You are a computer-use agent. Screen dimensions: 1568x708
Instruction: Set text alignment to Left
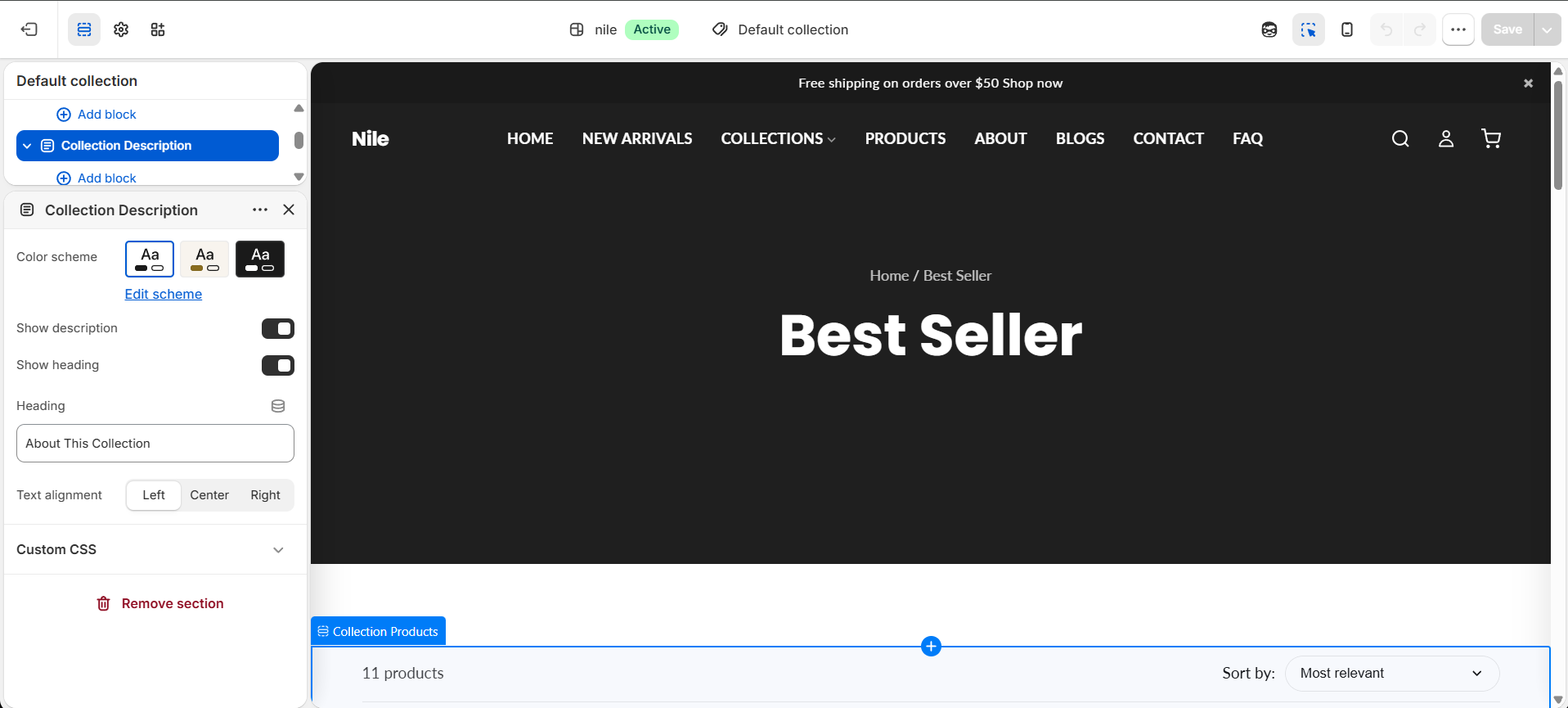(x=154, y=495)
